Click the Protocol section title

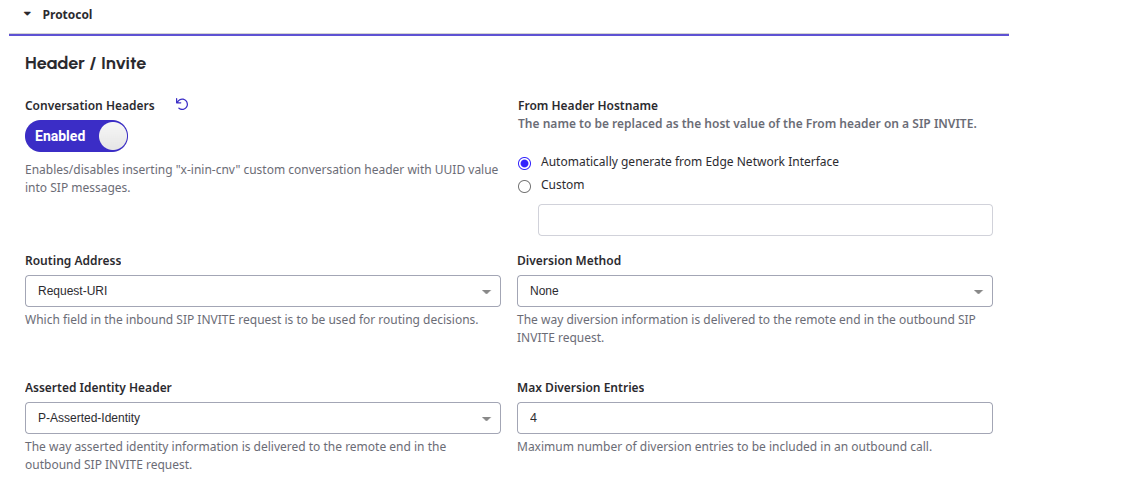click(68, 15)
